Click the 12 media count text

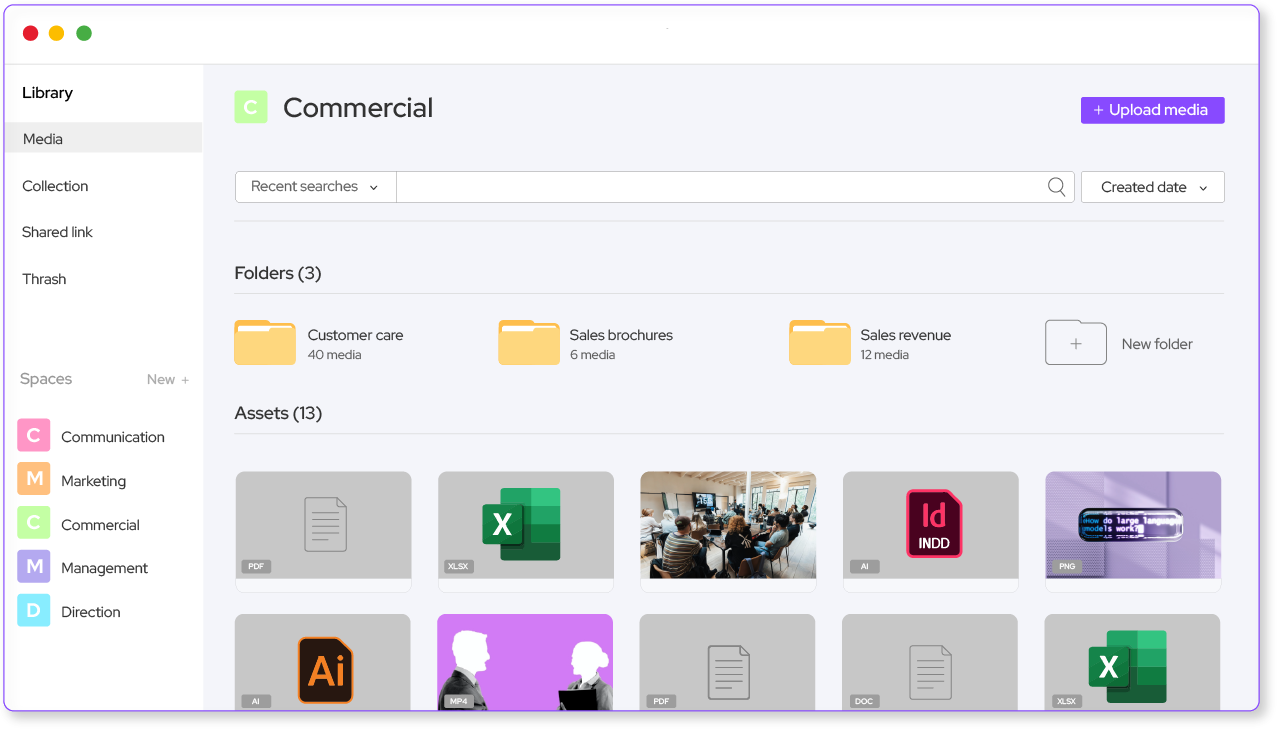pyautogui.click(x=885, y=355)
